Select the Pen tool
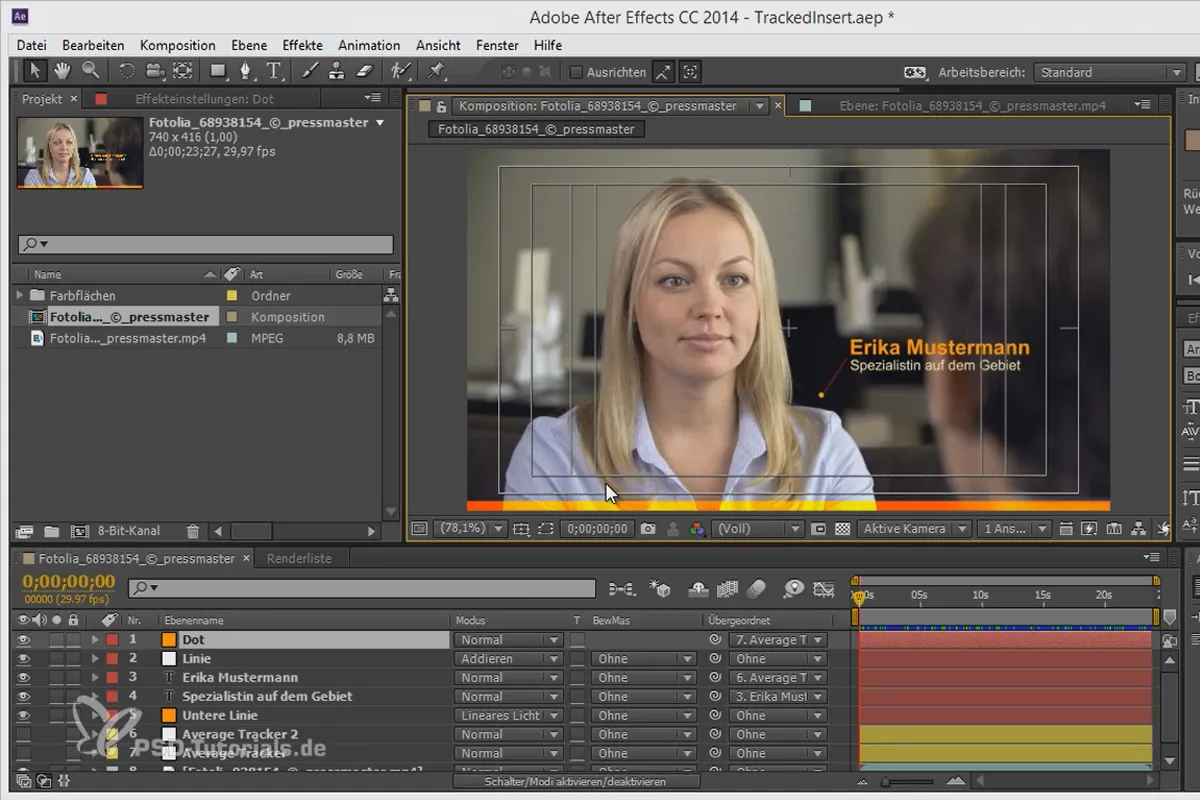1200x800 pixels. pos(246,71)
